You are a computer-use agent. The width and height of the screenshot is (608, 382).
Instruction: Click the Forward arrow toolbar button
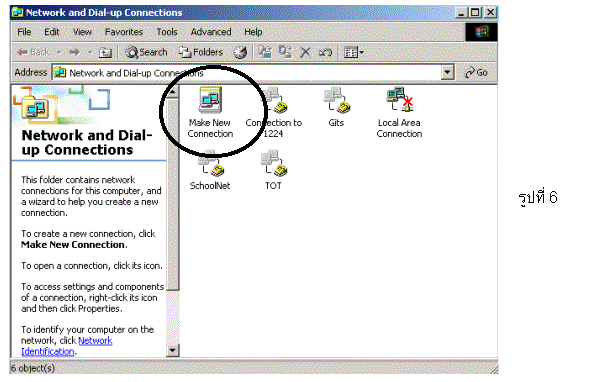click(74, 52)
